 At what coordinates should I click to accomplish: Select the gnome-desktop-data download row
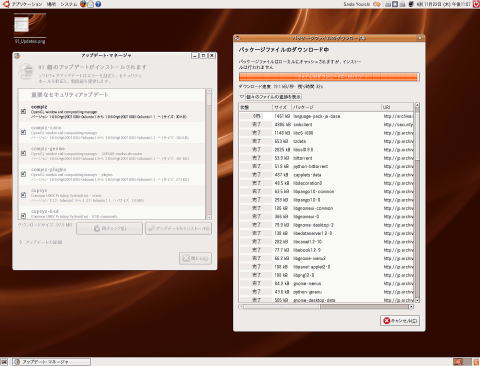click(326, 300)
